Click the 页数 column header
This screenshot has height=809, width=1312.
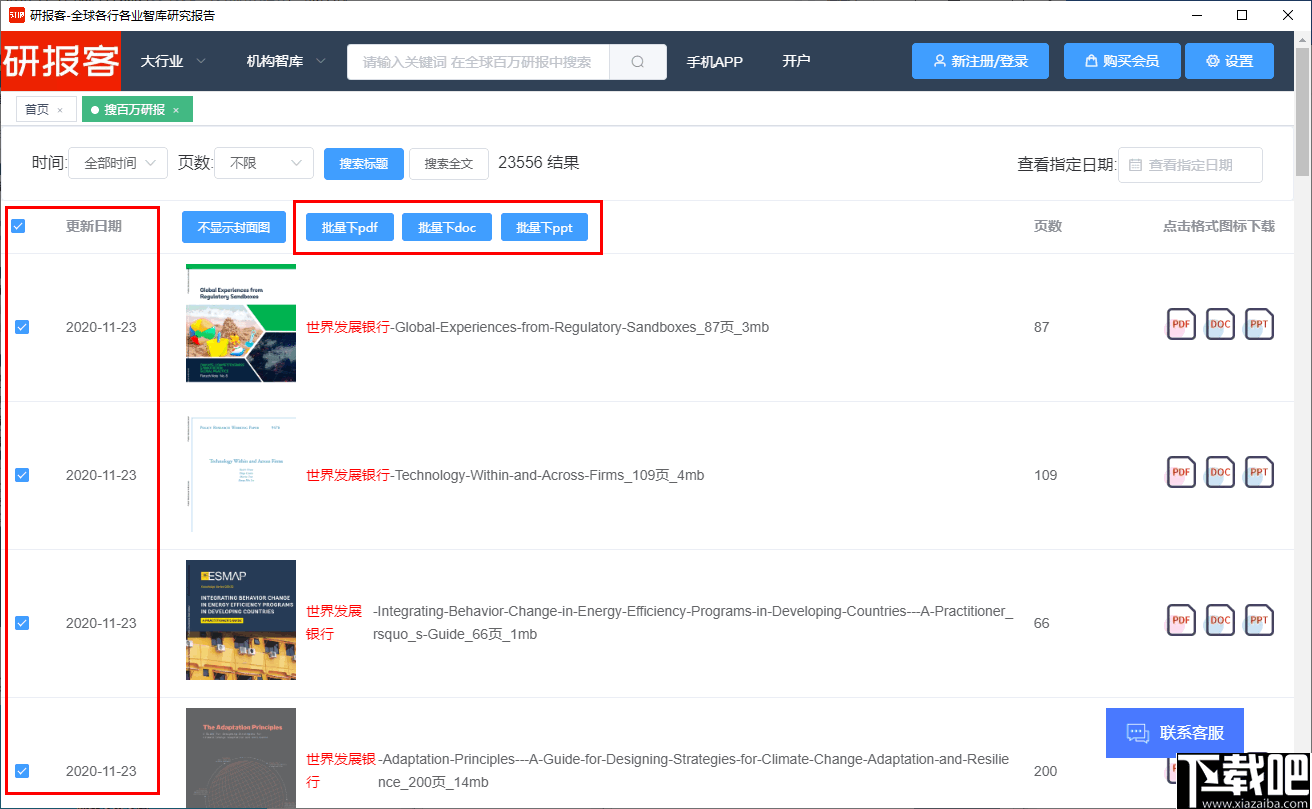tap(1048, 226)
